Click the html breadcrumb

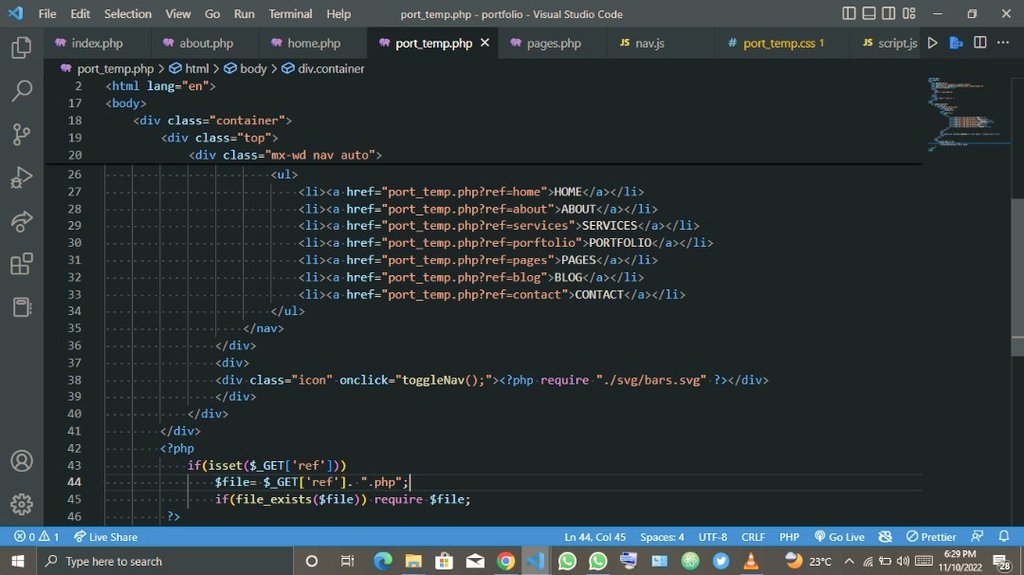(197, 69)
